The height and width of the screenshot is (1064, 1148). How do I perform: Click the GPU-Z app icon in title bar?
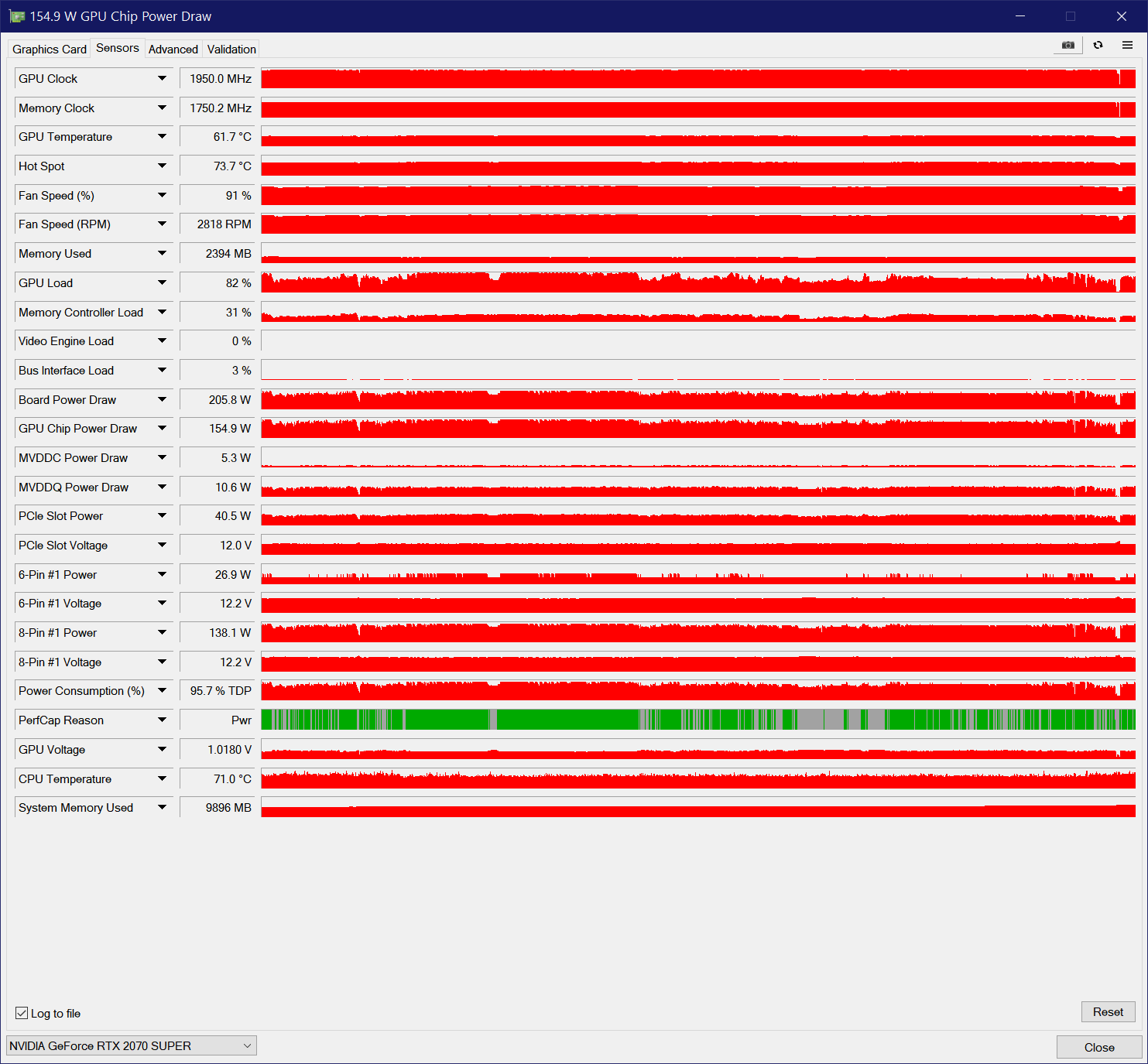(17, 16)
